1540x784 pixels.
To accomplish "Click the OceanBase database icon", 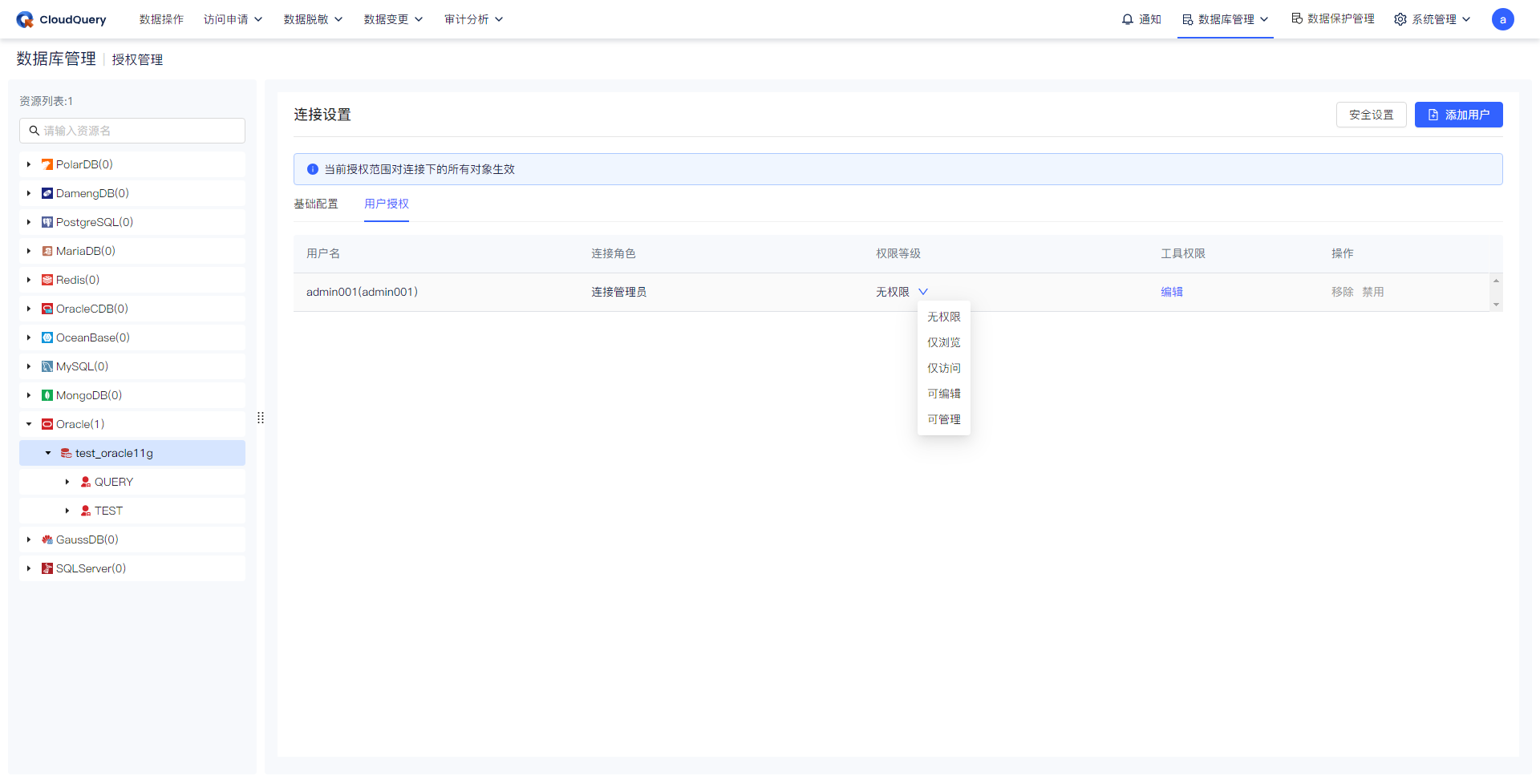I will click(47, 337).
